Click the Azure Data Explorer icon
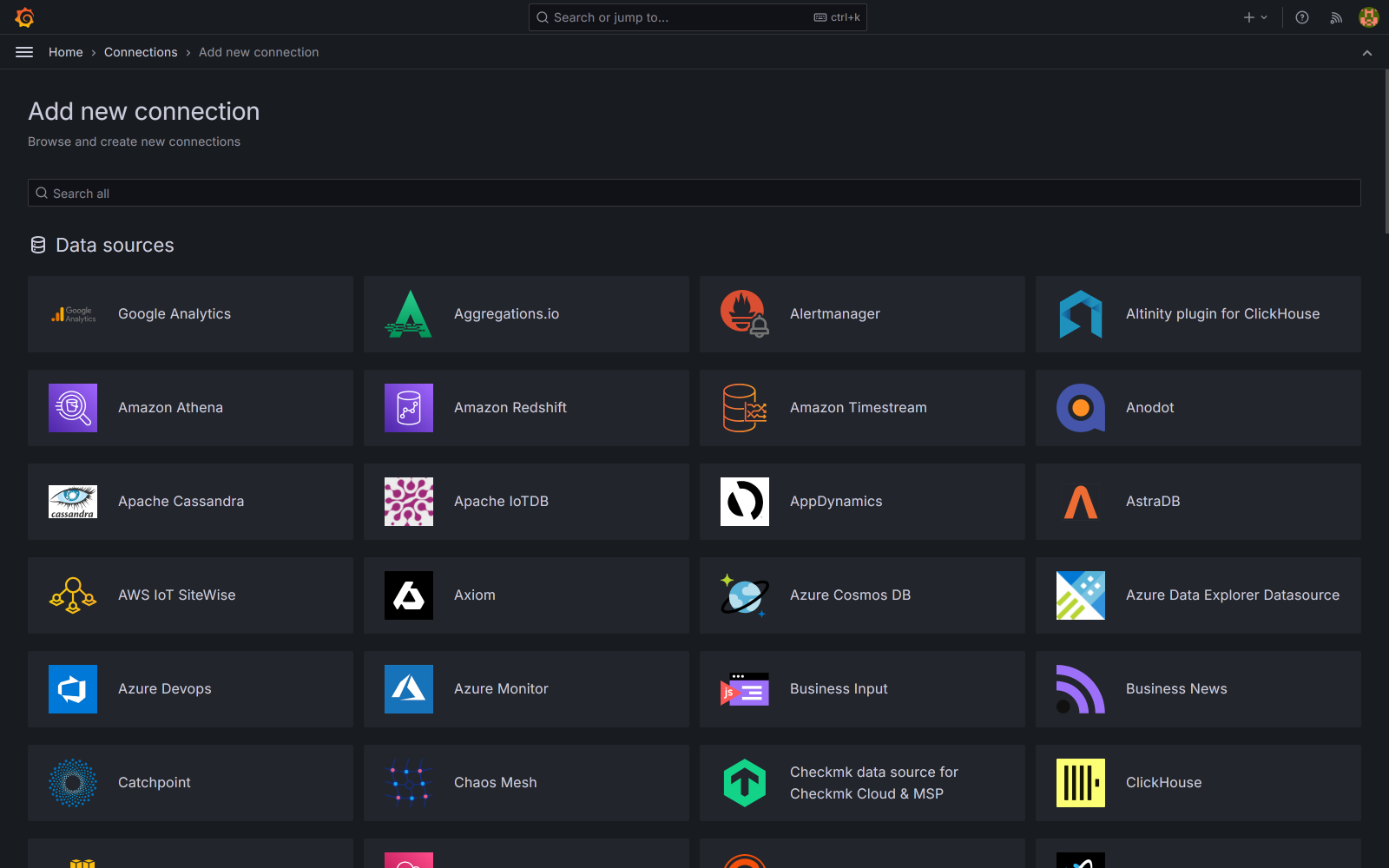1389x868 pixels. [x=1081, y=595]
